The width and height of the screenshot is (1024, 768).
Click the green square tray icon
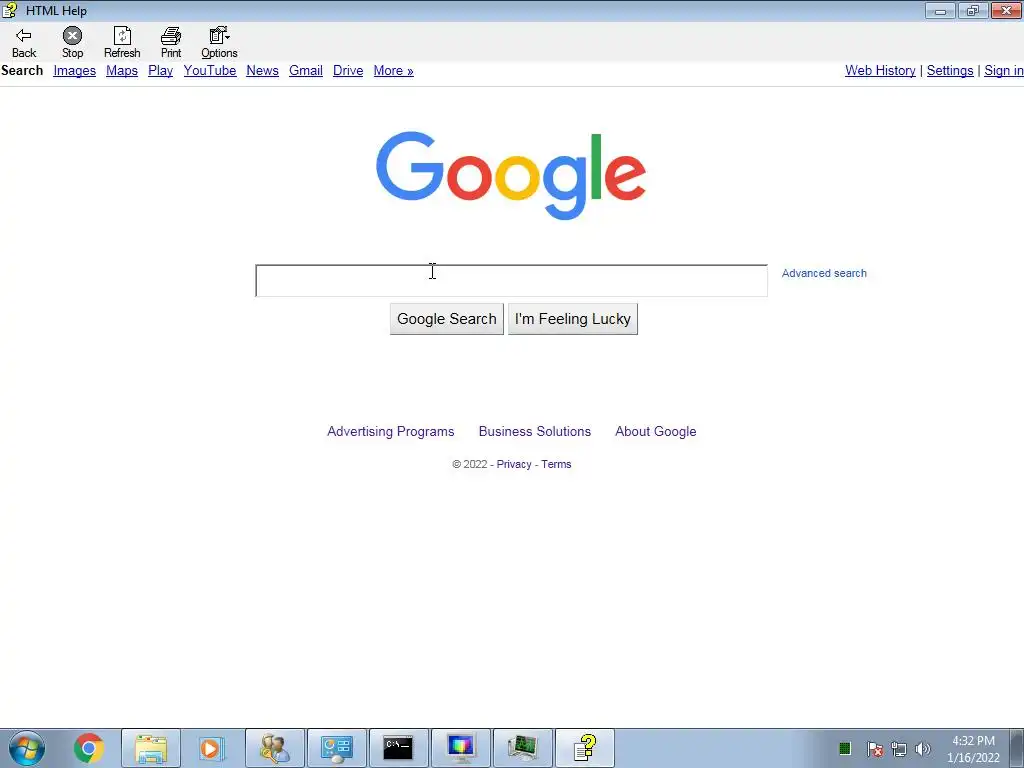point(845,748)
